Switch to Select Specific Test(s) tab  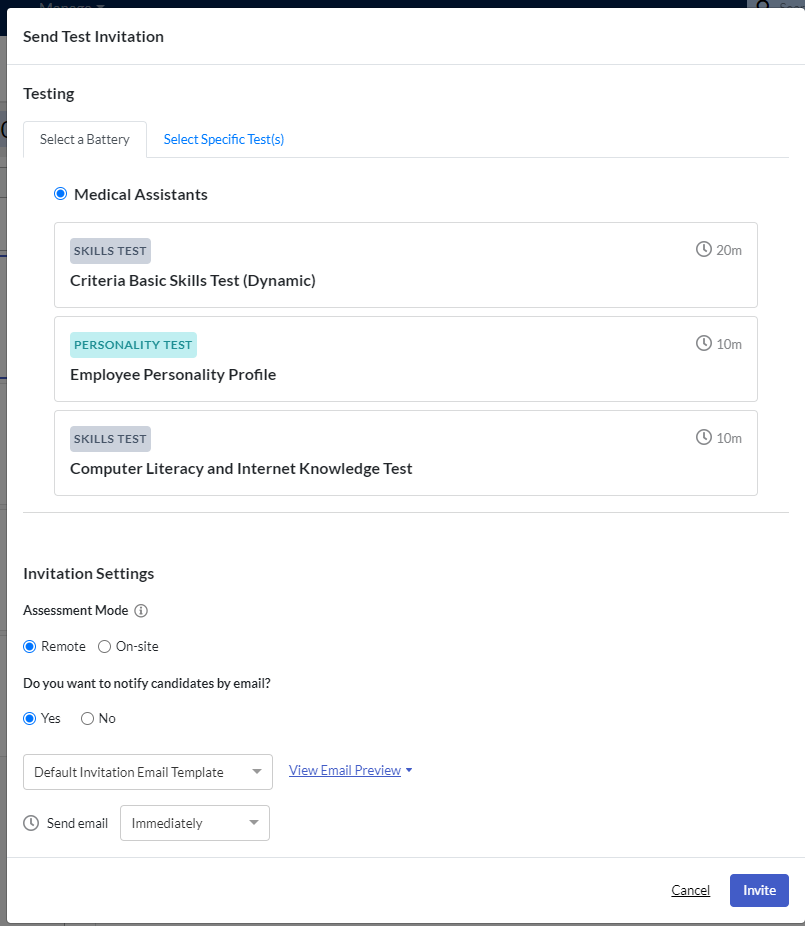(x=224, y=139)
